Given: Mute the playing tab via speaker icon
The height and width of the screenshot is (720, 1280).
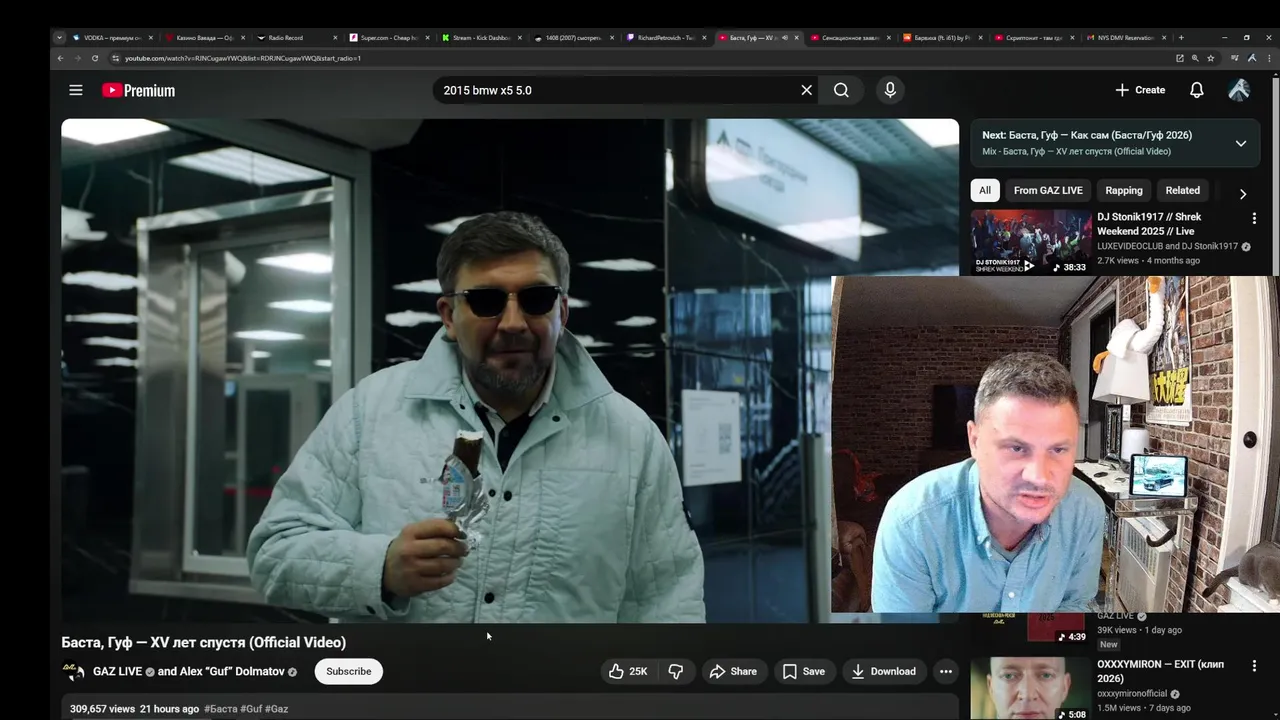Looking at the screenshot, I should 785,38.
